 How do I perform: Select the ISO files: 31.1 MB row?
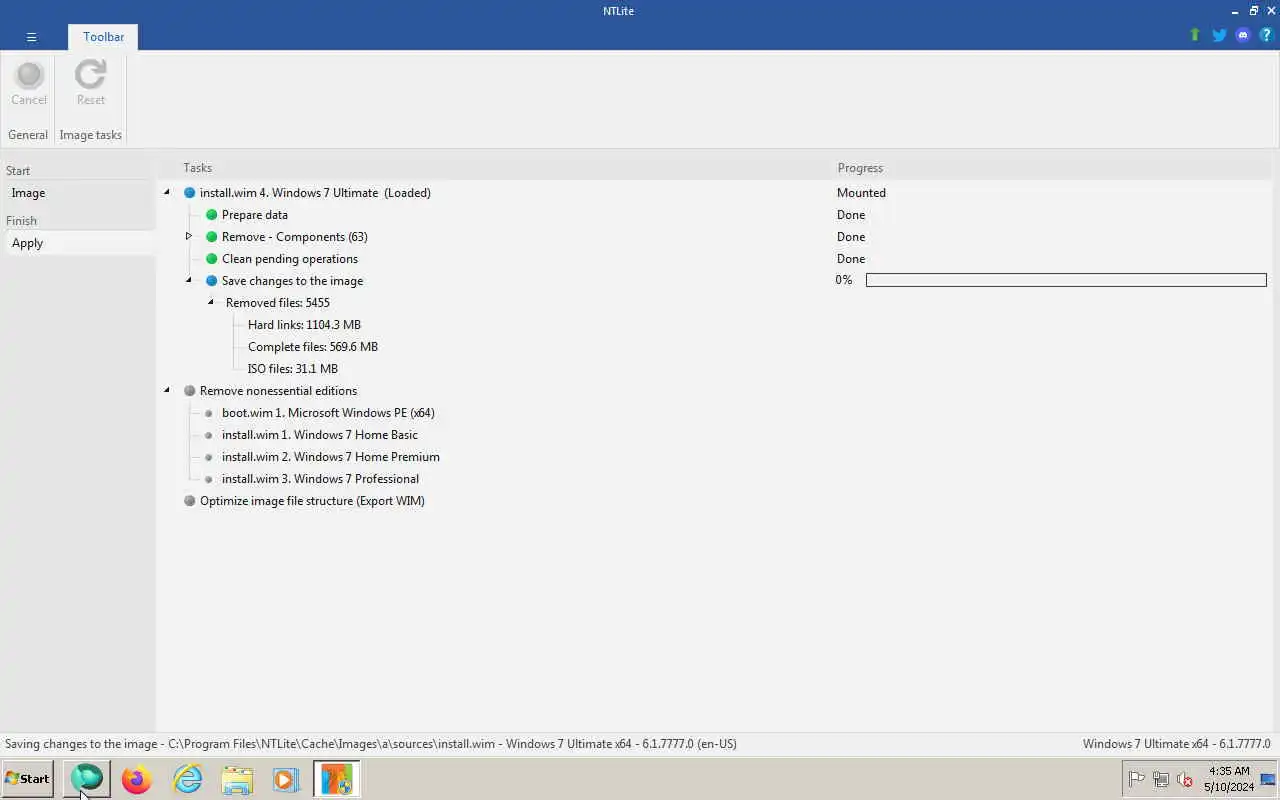(x=293, y=369)
